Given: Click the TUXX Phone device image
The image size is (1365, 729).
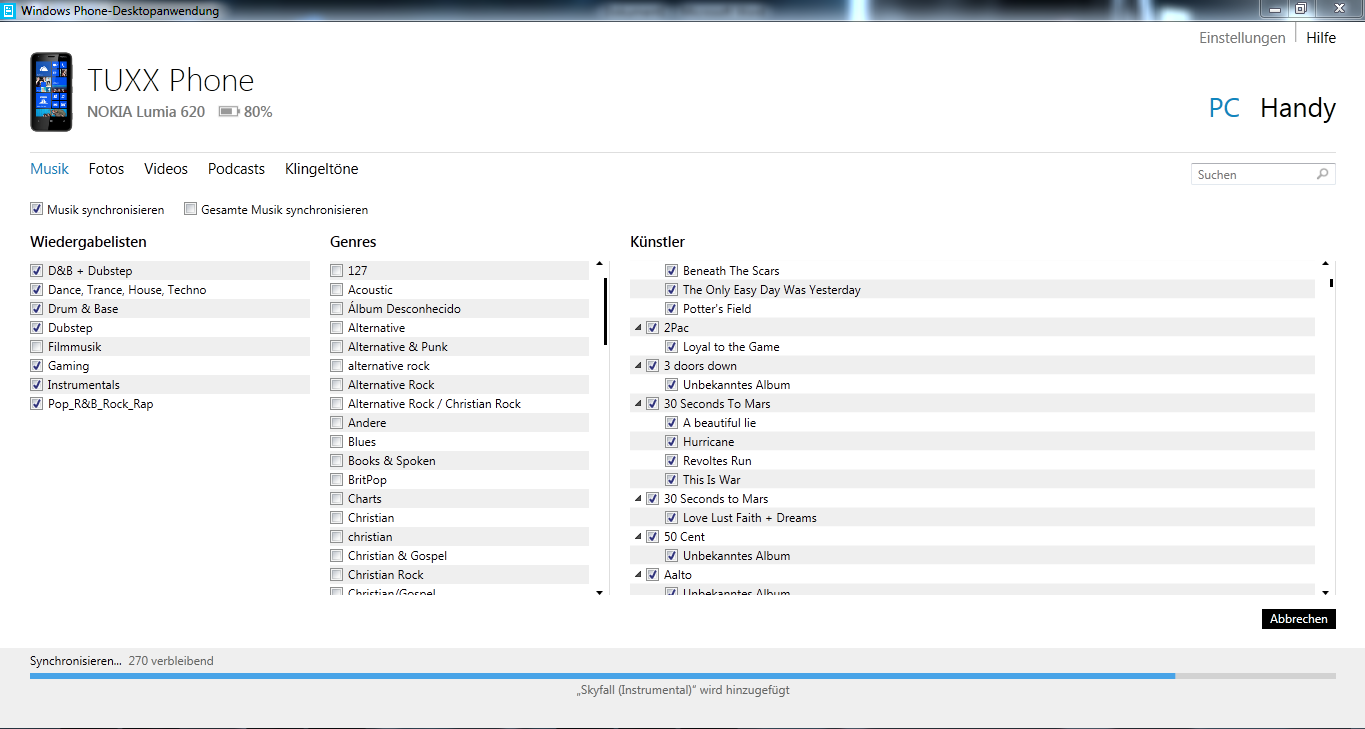Looking at the screenshot, I should click(x=51, y=92).
